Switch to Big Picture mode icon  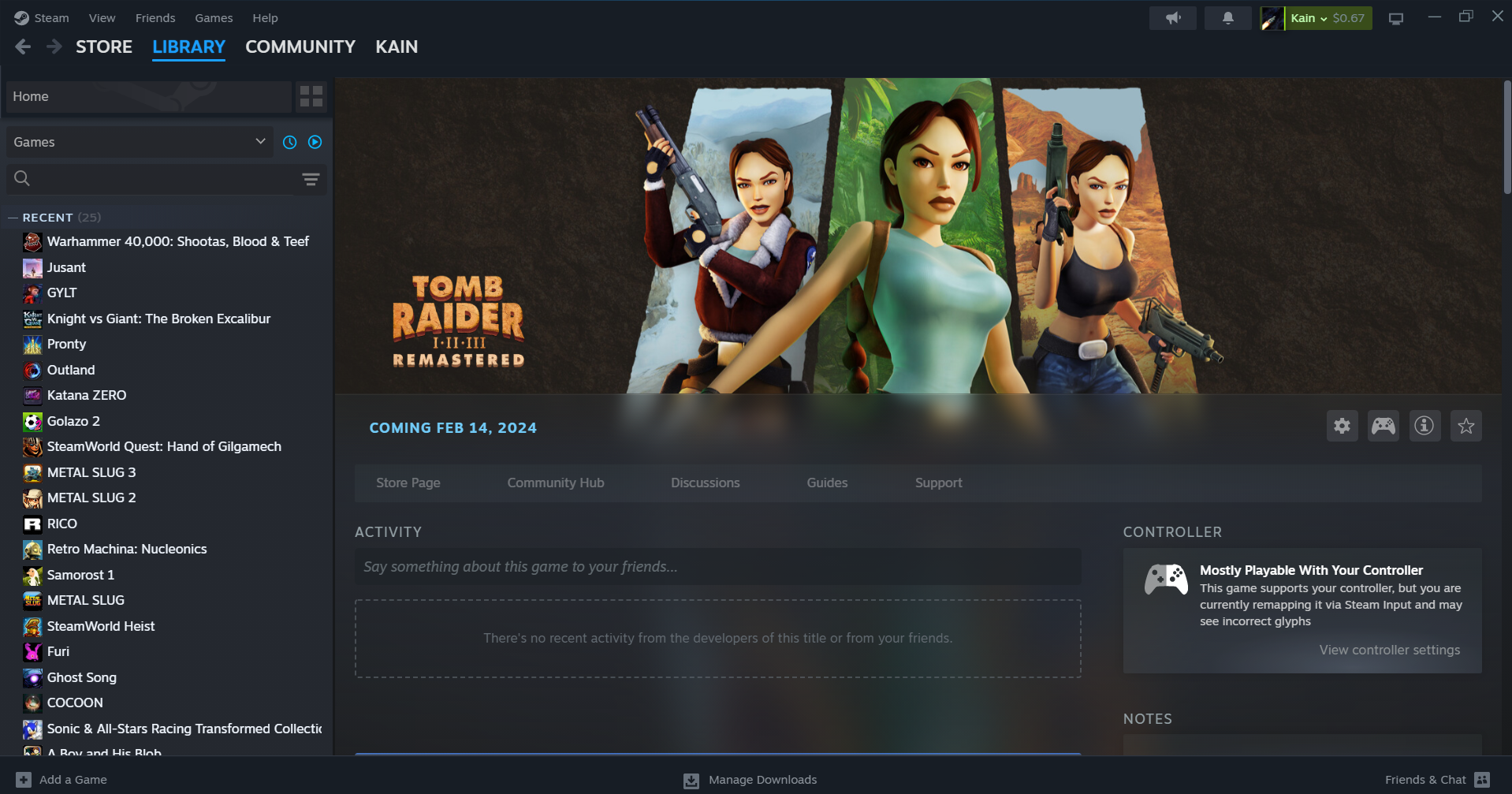(1396, 18)
